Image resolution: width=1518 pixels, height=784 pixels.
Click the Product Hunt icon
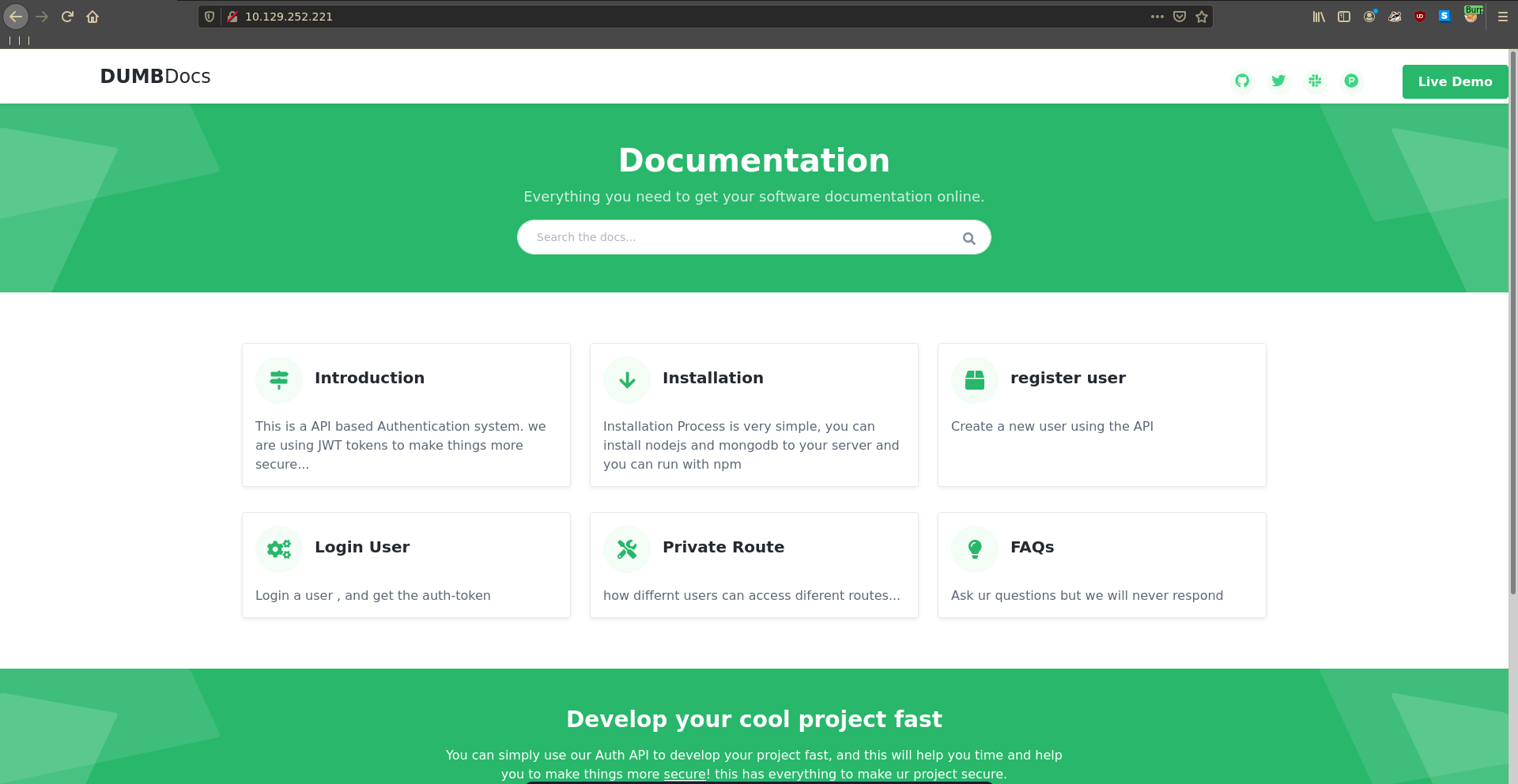tap(1351, 81)
